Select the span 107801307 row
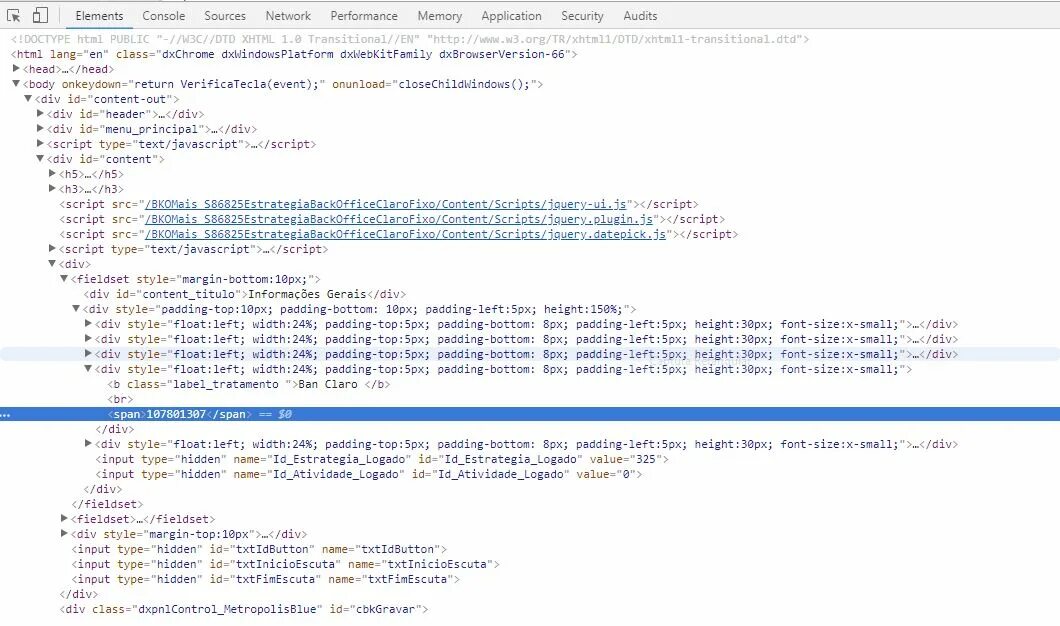The height and width of the screenshot is (626, 1060). [530, 414]
